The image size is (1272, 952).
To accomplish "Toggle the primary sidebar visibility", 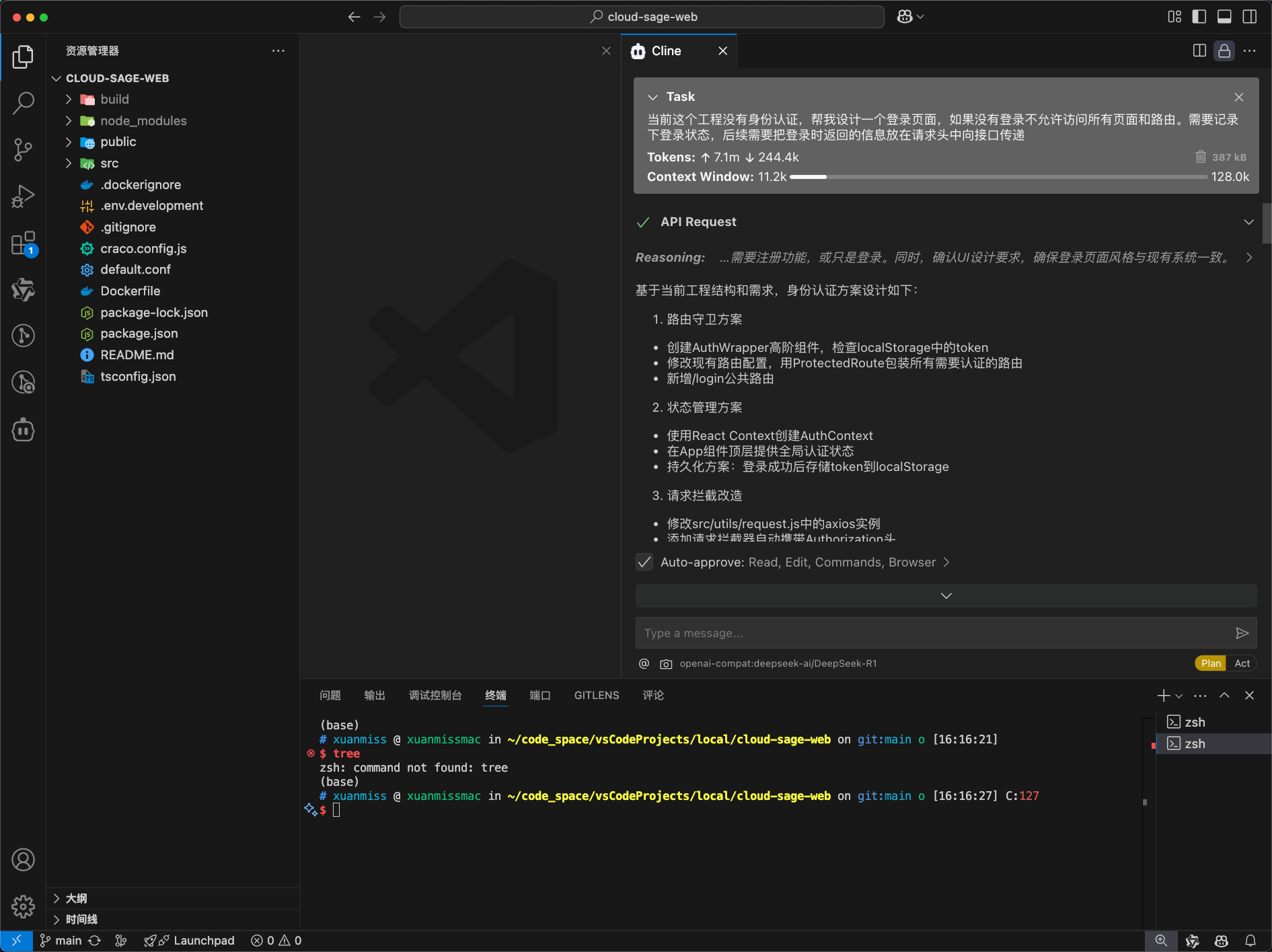I will [1199, 17].
